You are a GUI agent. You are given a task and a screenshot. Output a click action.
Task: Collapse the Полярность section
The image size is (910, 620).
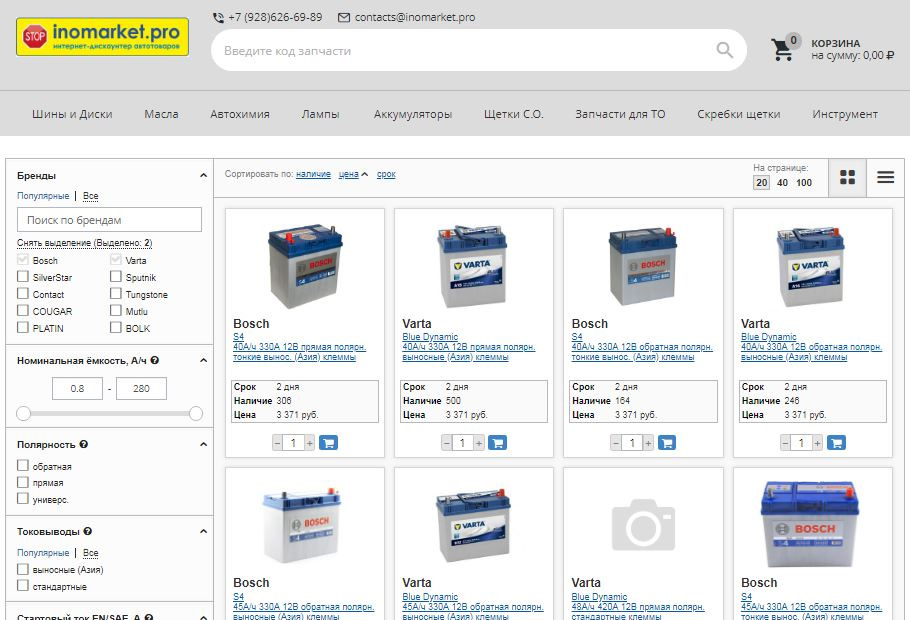pos(203,444)
